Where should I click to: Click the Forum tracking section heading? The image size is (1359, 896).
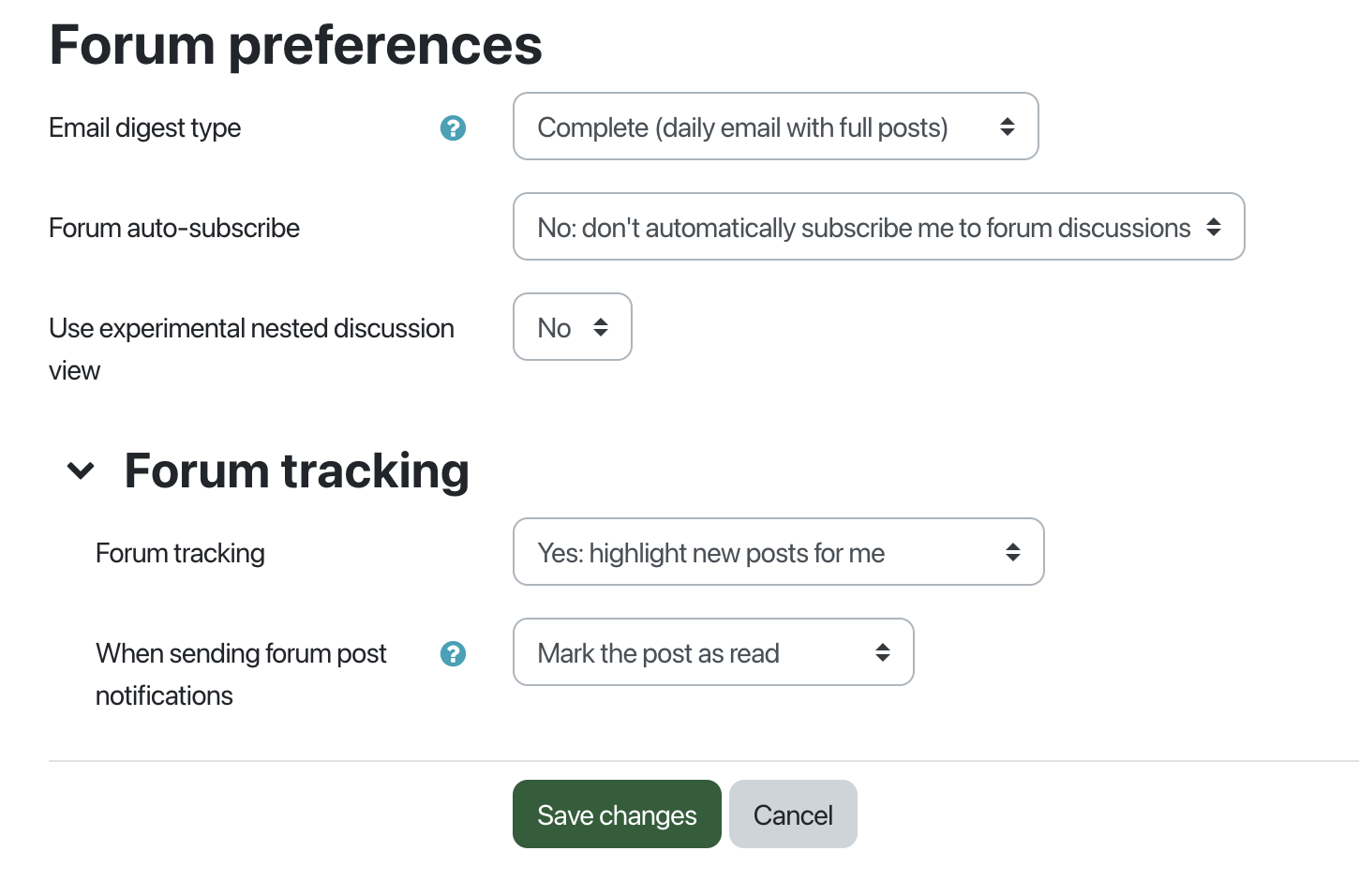pos(296,470)
